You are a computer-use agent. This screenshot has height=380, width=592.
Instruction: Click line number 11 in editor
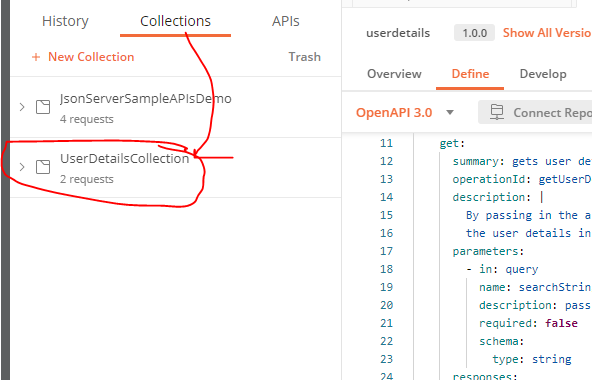386,143
